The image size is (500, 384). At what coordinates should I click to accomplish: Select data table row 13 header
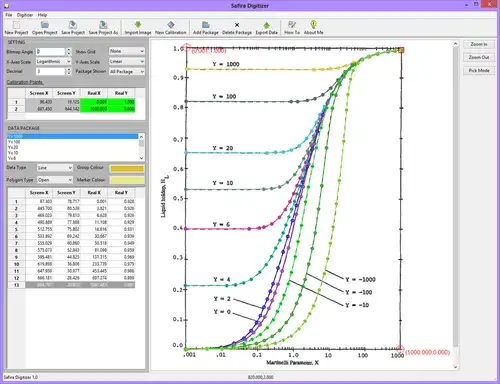point(16,285)
